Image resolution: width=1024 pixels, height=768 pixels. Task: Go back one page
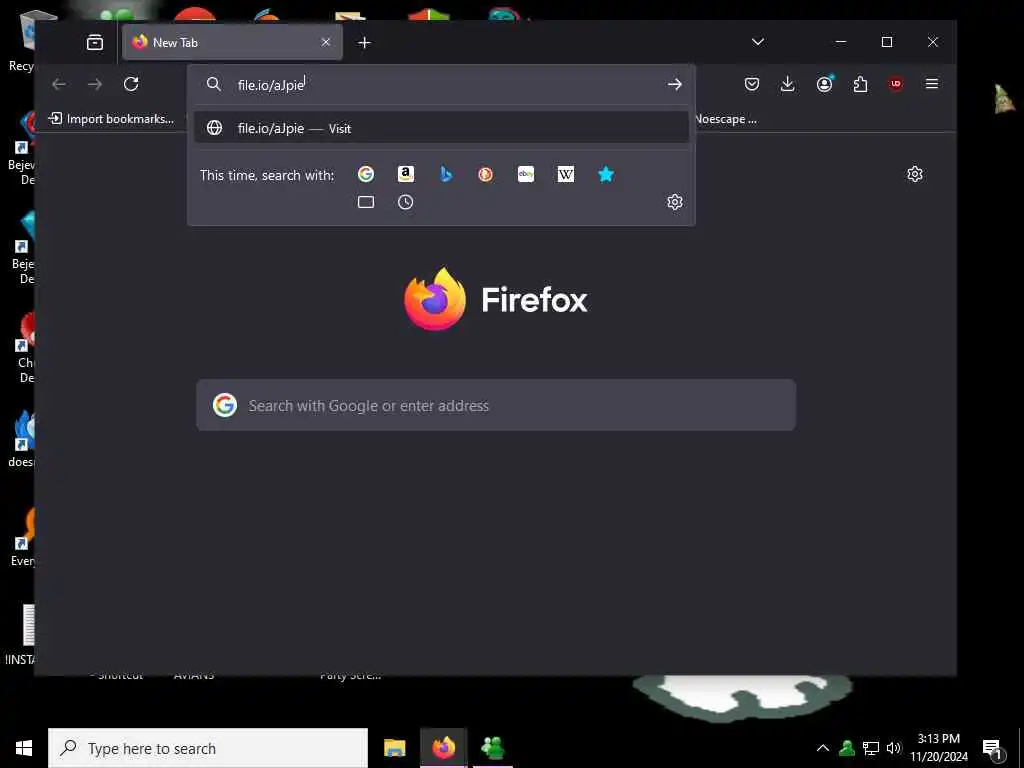tap(59, 84)
